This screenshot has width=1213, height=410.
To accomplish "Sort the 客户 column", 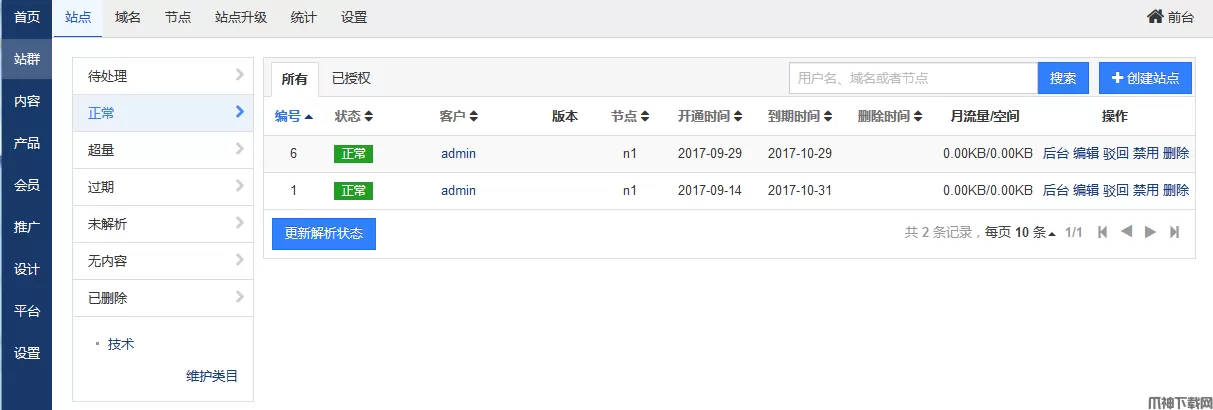I will tap(474, 116).
